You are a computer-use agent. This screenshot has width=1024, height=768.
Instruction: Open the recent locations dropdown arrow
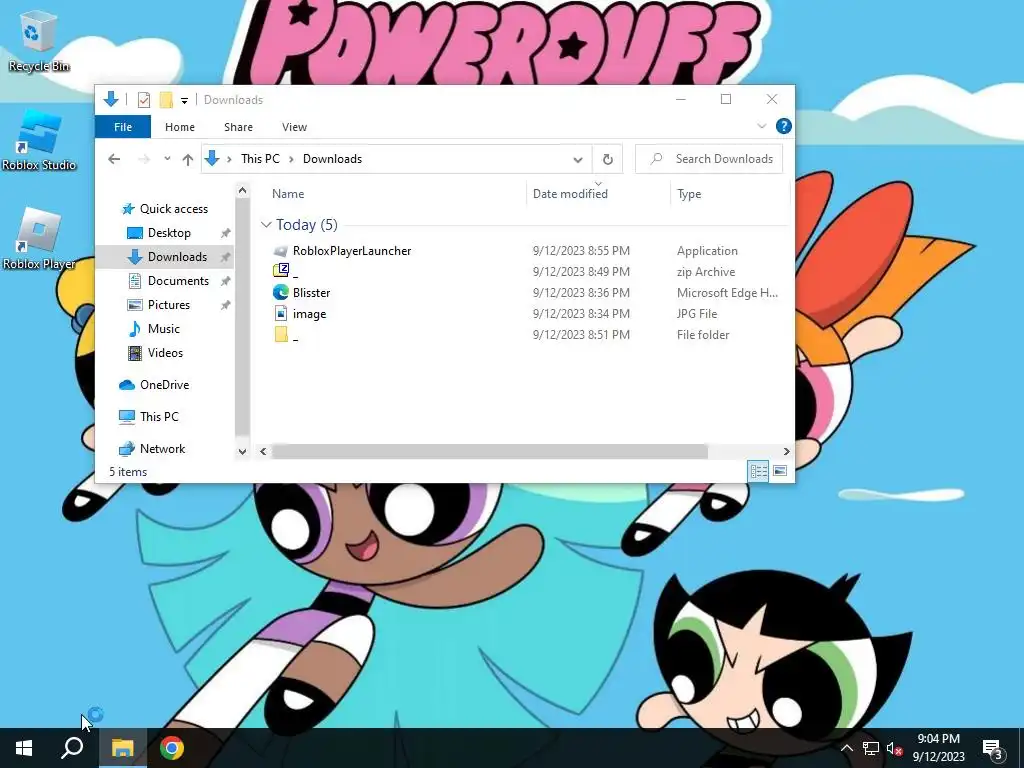pyautogui.click(x=167, y=159)
